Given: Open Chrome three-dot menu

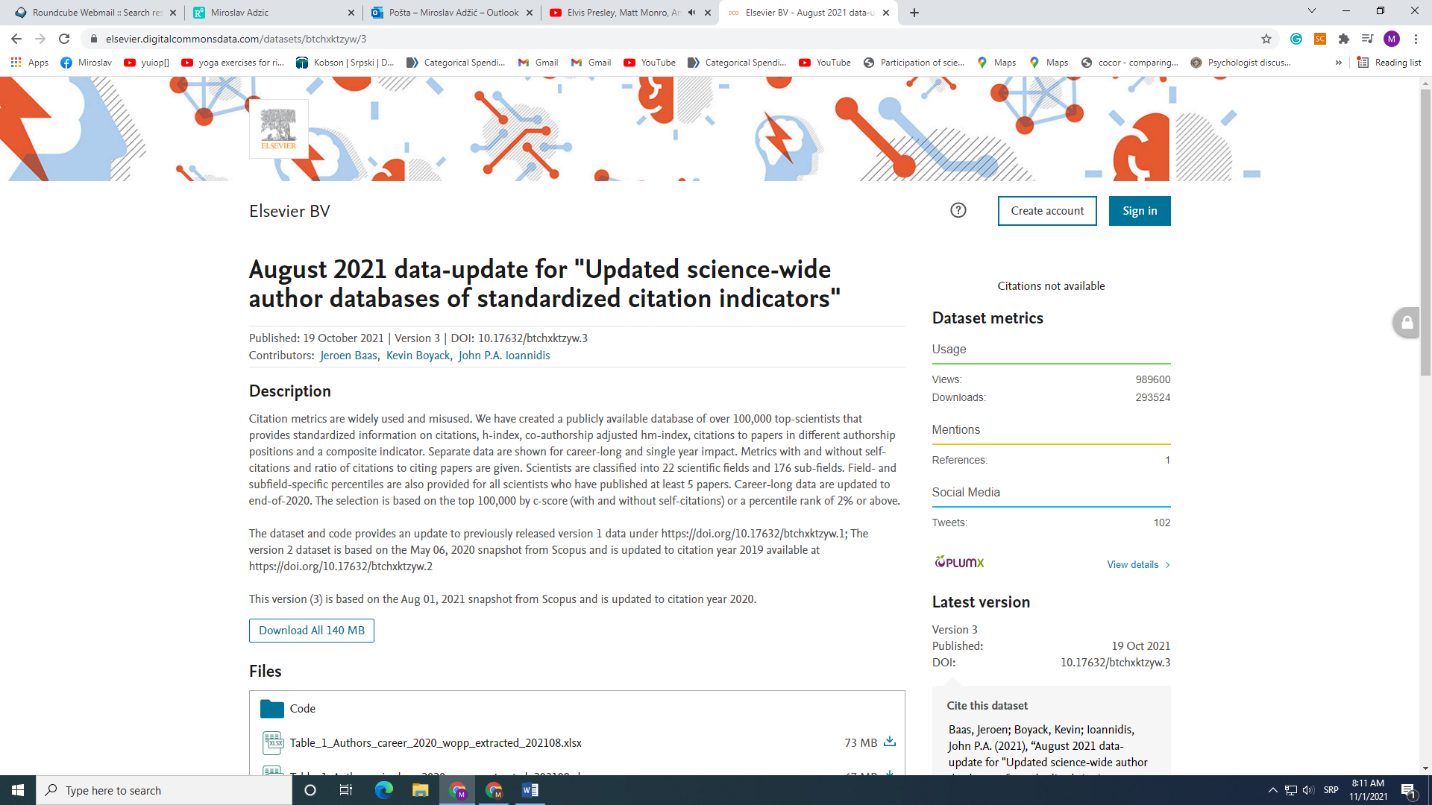Looking at the screenshot, I should [x=1416, y=39].
